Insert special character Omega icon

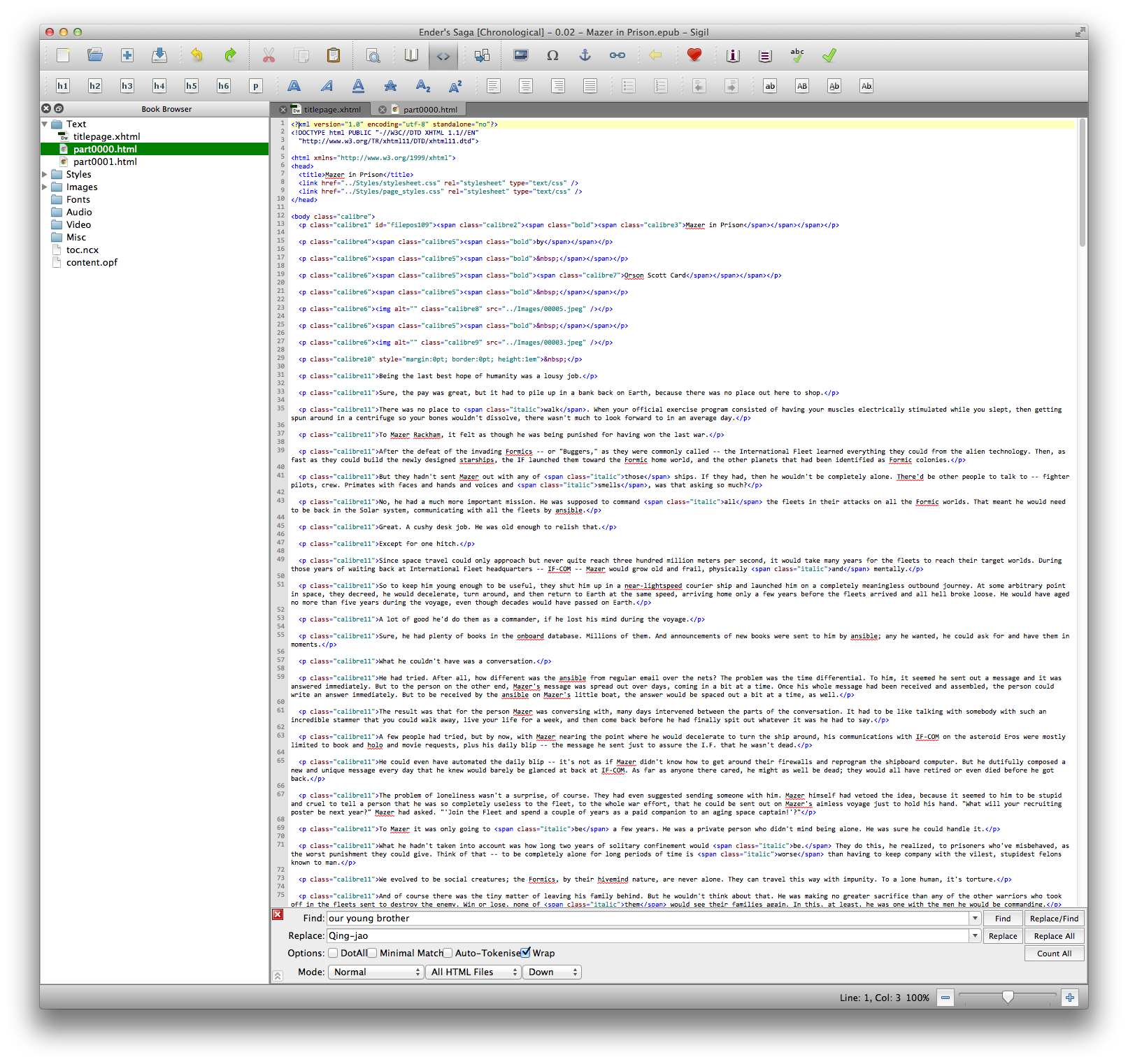(552, 55)
